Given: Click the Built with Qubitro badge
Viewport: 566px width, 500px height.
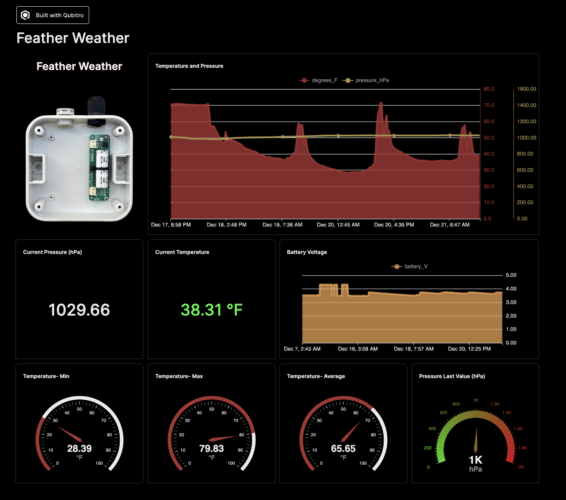Looking at the screenshot, I should [53, 15].
